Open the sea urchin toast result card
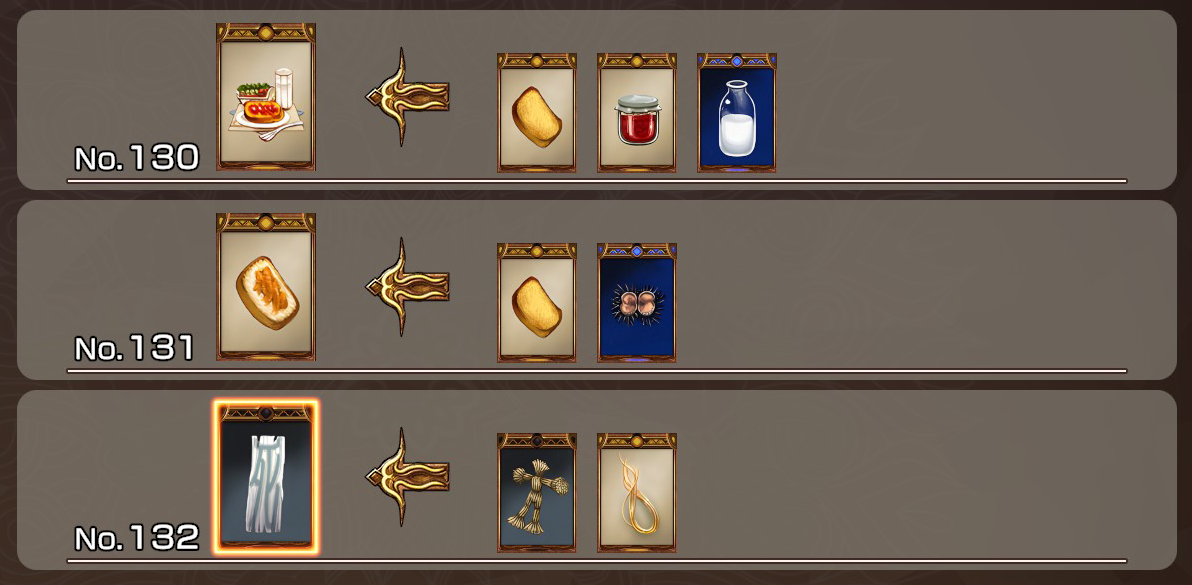Image resolution: width=1192 pixels, height=585 pixels. click(x=266, y=286)
